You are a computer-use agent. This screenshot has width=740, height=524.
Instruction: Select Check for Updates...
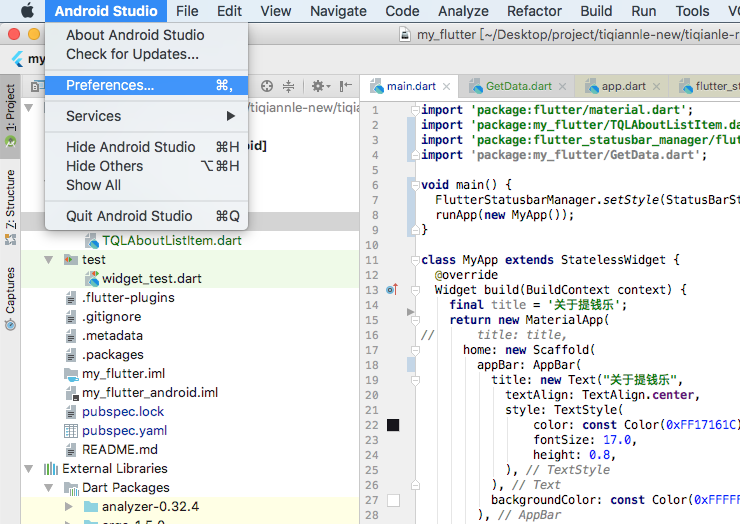146,54
